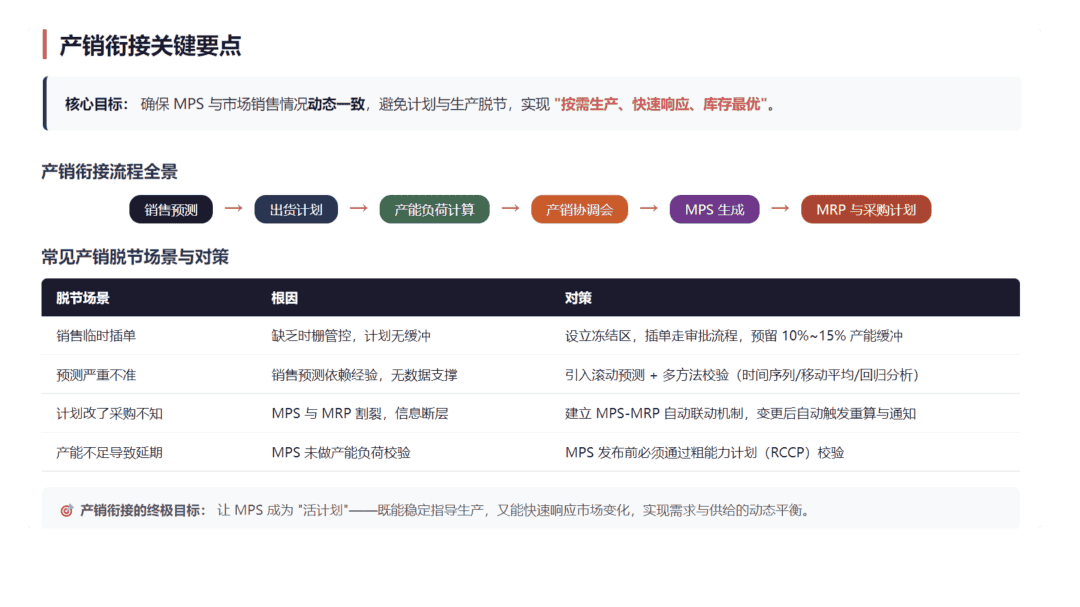Click the heading 产销衔接流程全景
This screenshot has width=1080, height=607.
tap(110, 172)
